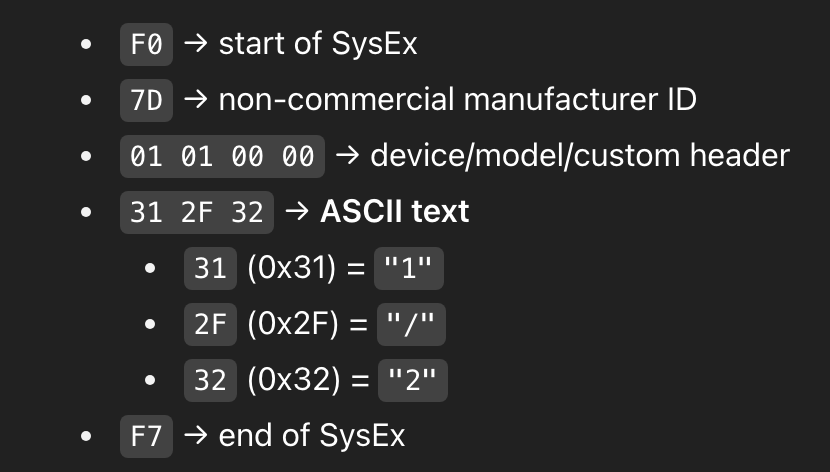
Task: Click the nested 32 code chip
Action: pyautogui.click(x=210, y=380)
